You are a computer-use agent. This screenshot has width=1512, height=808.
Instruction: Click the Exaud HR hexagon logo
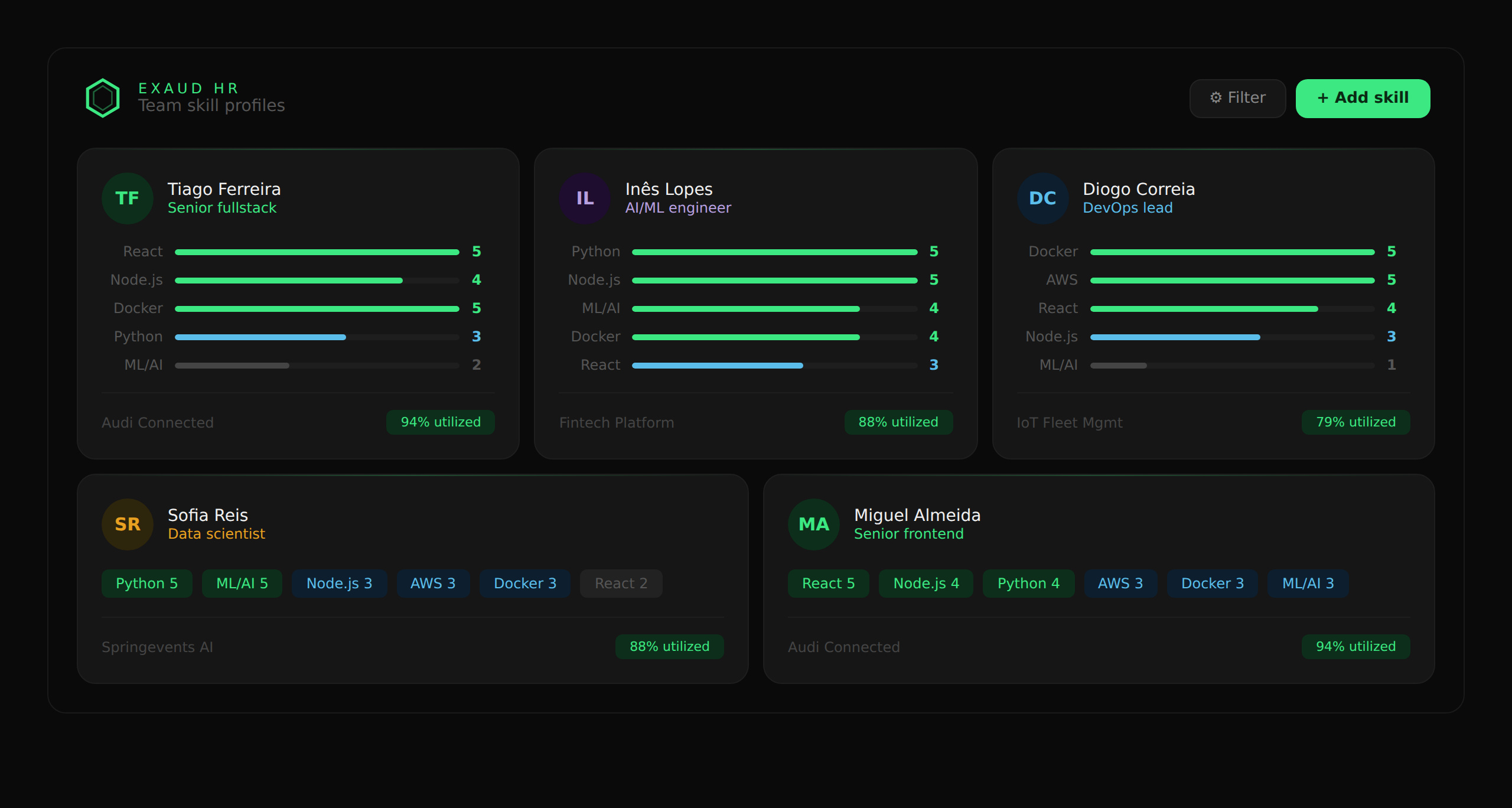click(103, 98)
